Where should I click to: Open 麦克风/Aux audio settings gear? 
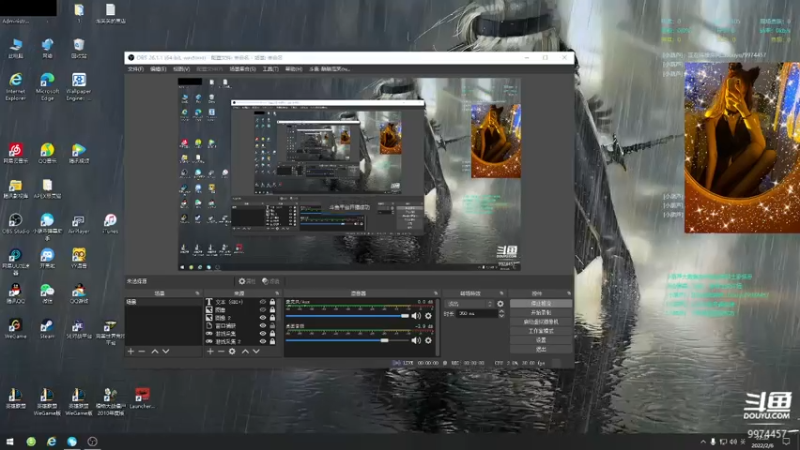click(429, 316)
